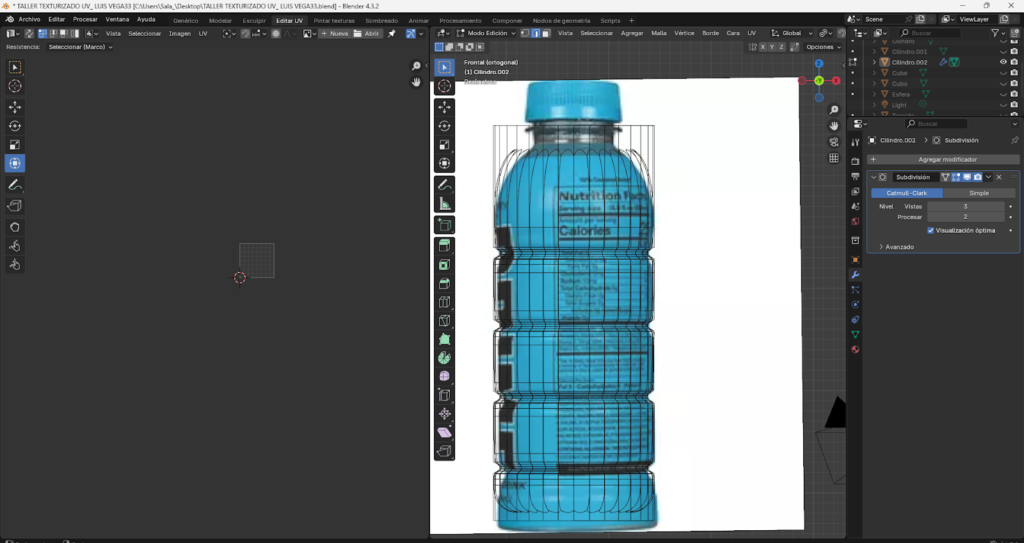Select the UV editor Select Box tool
The image size is (1024, 543).
pos(14,67)
